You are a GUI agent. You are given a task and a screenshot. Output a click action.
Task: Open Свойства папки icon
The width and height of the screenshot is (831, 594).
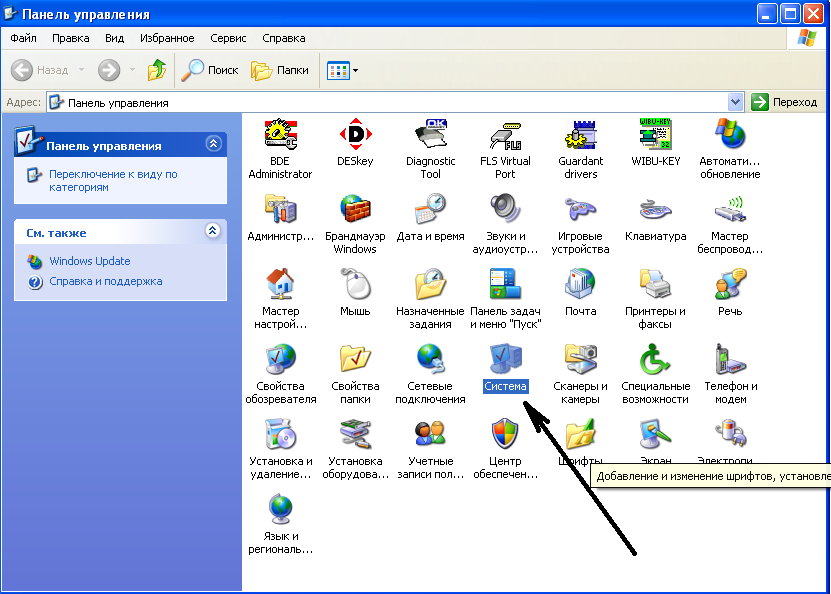(355, 359)
